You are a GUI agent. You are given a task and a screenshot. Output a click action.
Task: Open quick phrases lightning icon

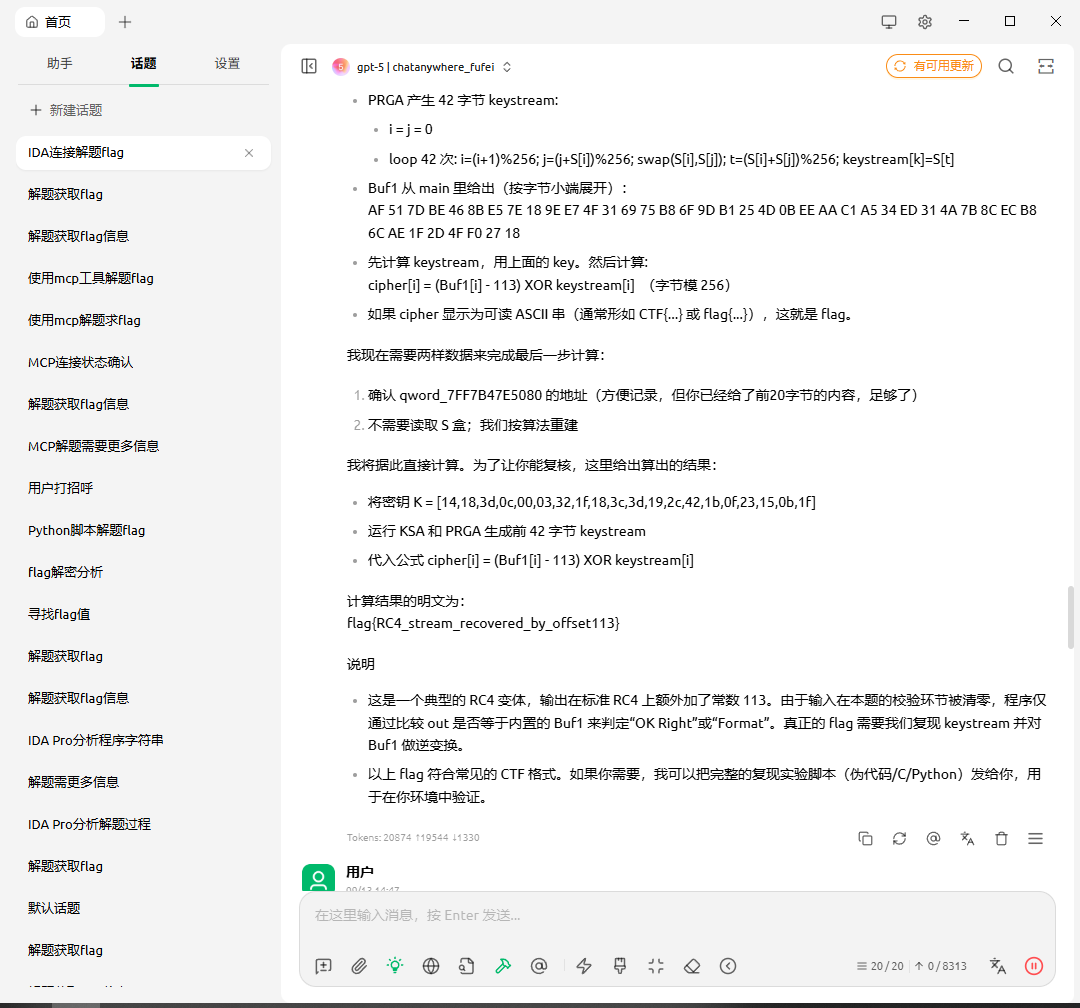coord(585,965)
